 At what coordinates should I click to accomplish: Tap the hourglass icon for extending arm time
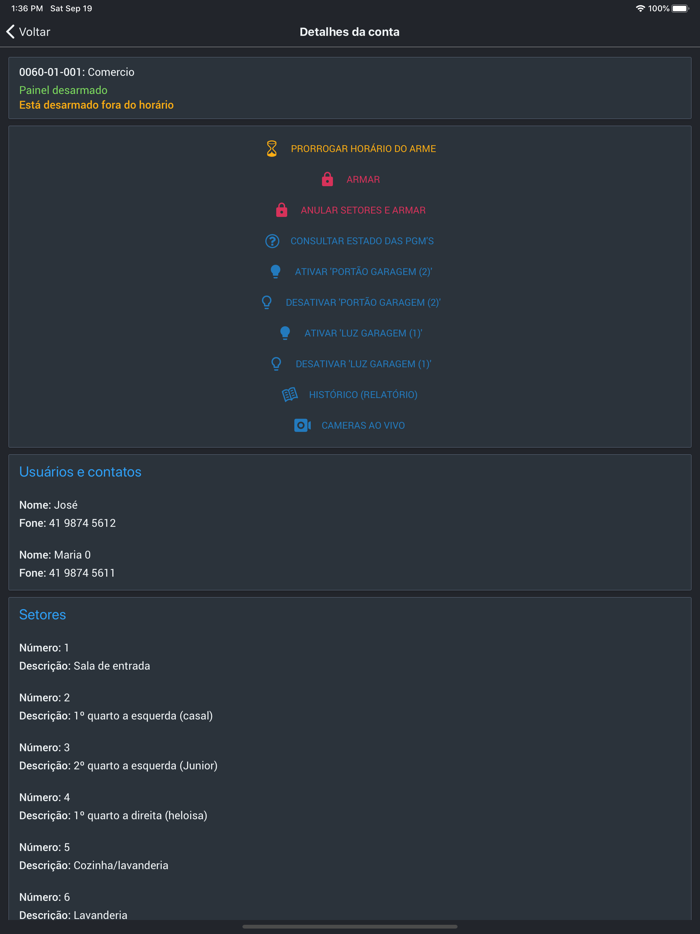[x=271, y=148]
